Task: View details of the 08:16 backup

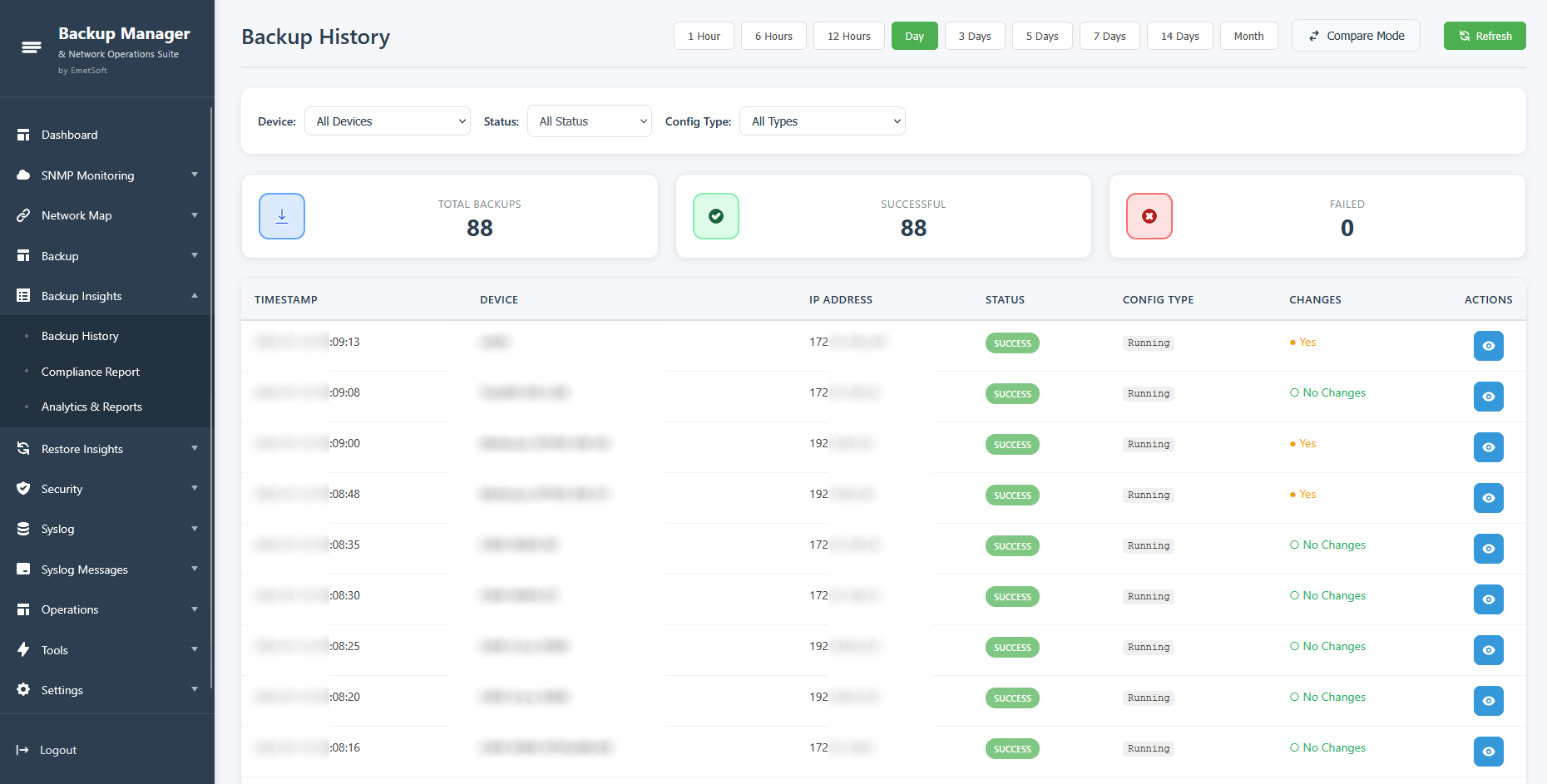Action: point(1489,752)
